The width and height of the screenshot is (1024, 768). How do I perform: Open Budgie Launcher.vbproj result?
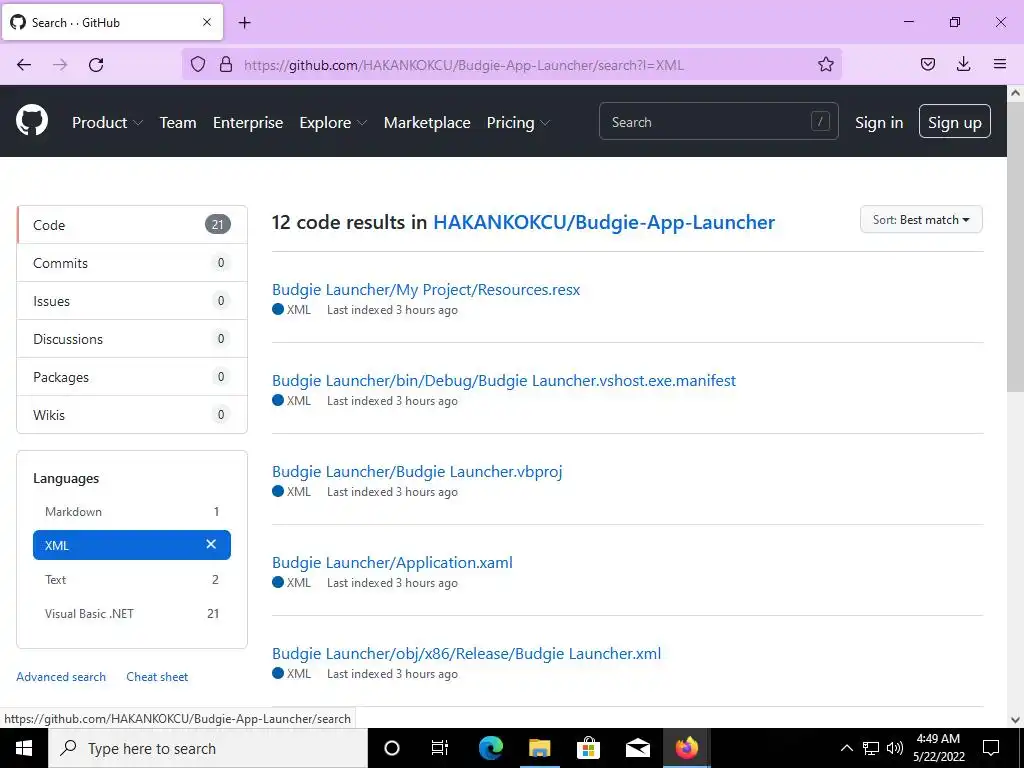tap(417, 471)
